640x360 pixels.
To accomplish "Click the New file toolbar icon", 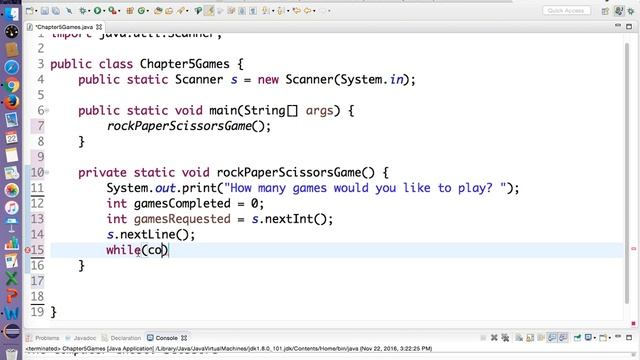I will click(x=29, y=11).
